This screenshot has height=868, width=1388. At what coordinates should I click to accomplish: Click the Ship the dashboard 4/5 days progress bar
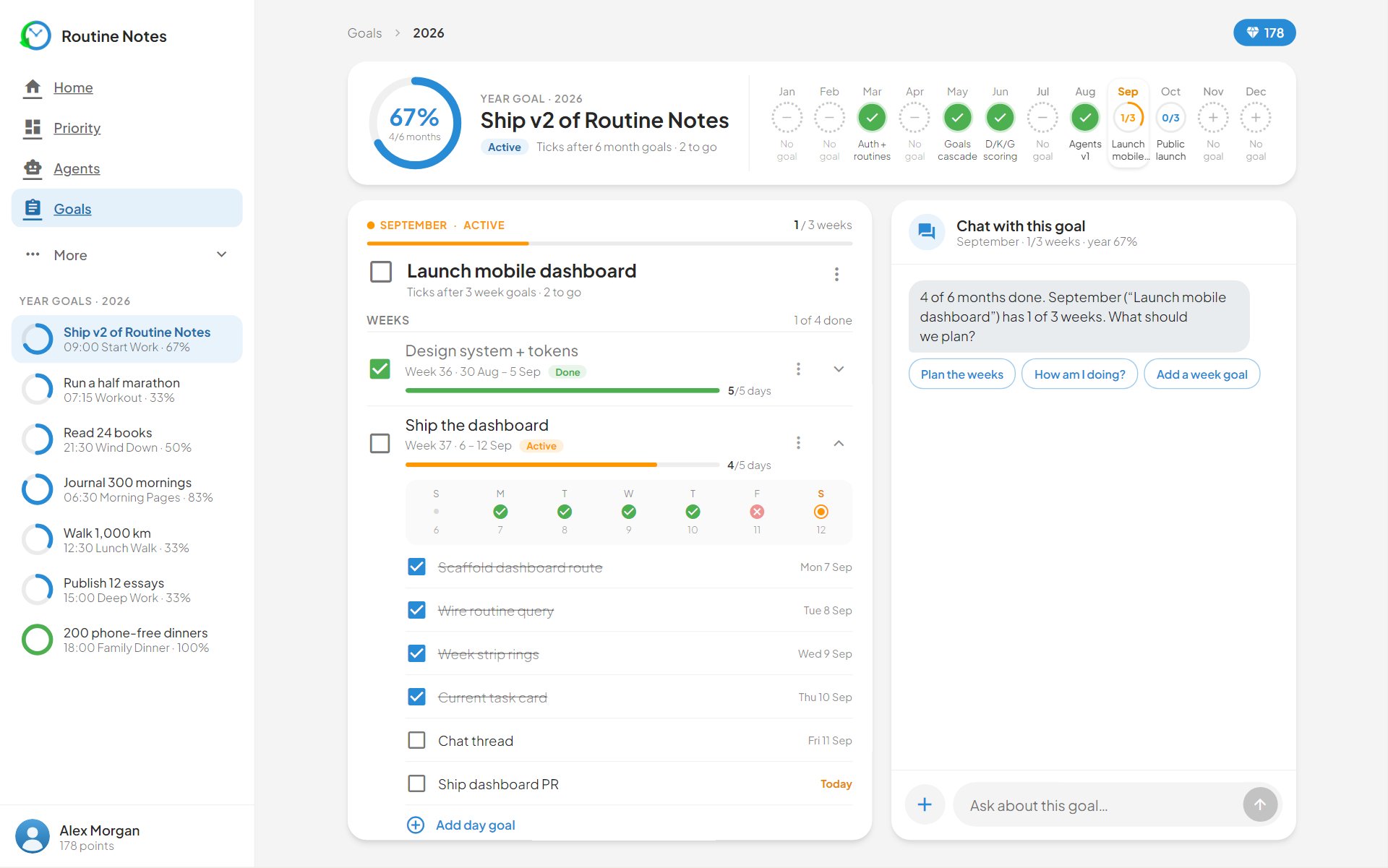click(562, 465)
